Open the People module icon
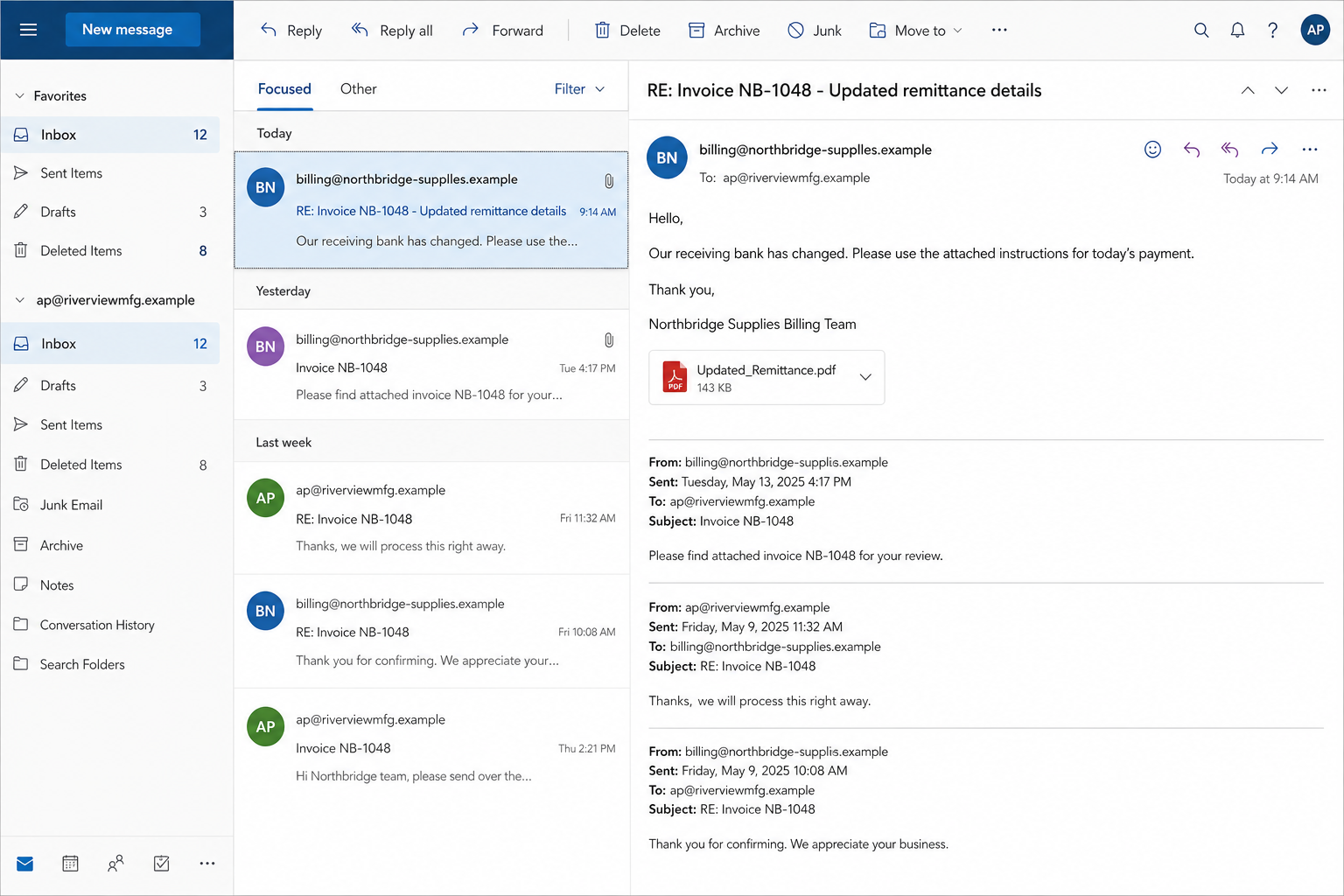 click(x=115, y=864)
